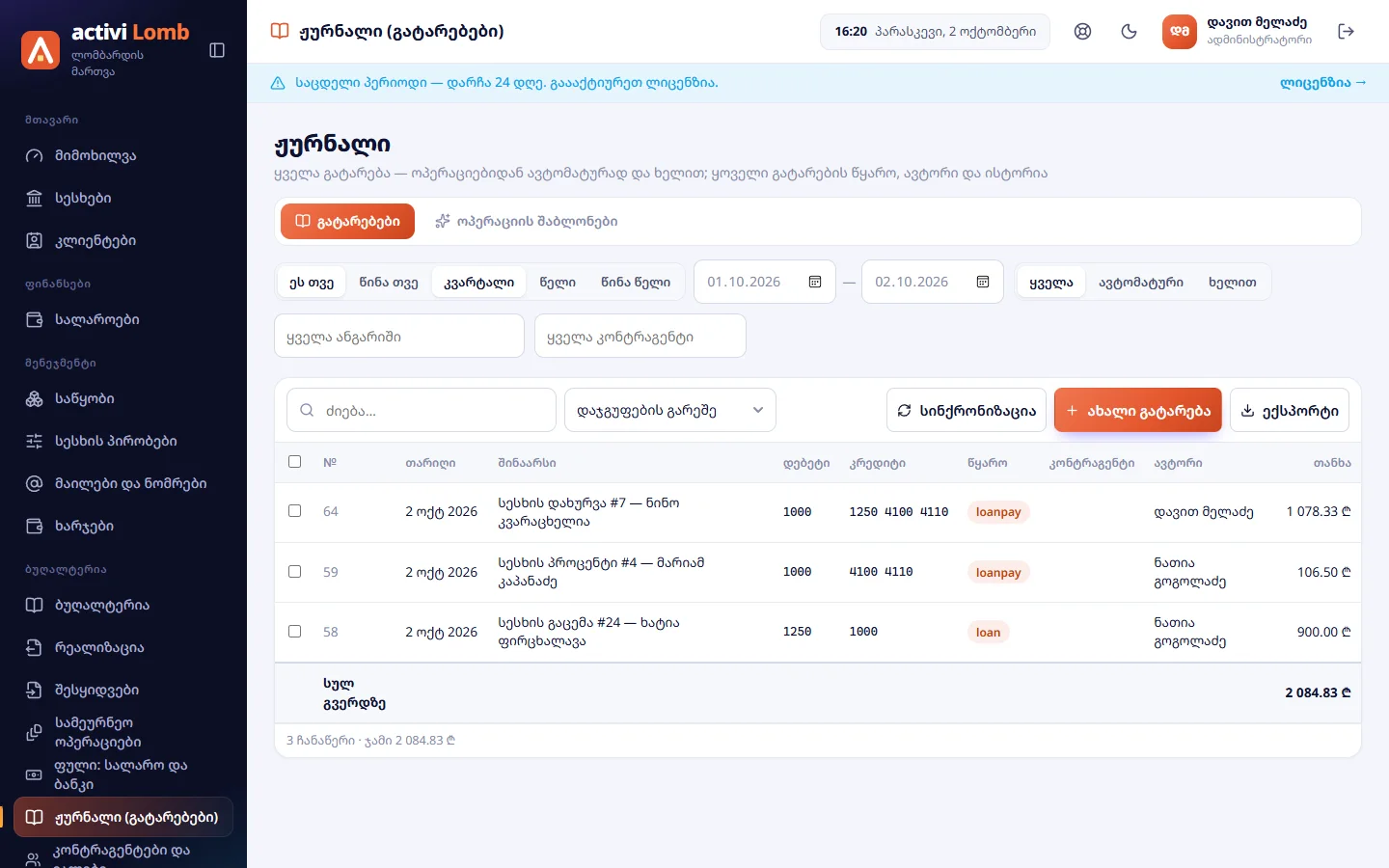Open შესყიდვები in sidebar
The width and height of the screenshot is (1389, 868).
pyautogui.click(x=123, y=690)
